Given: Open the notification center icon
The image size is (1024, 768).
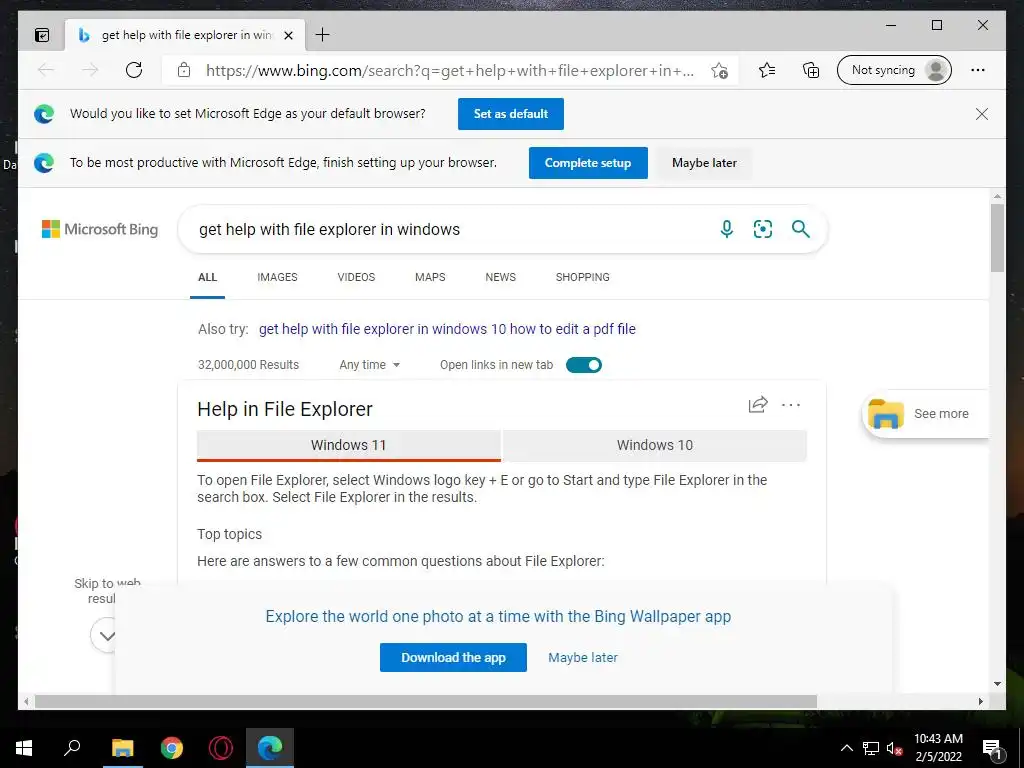Looking at the screenshot, I should coord(992,749).
